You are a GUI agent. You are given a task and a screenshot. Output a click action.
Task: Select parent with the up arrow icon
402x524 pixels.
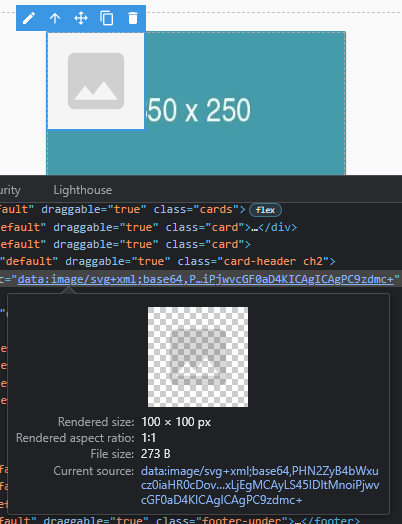55,18
